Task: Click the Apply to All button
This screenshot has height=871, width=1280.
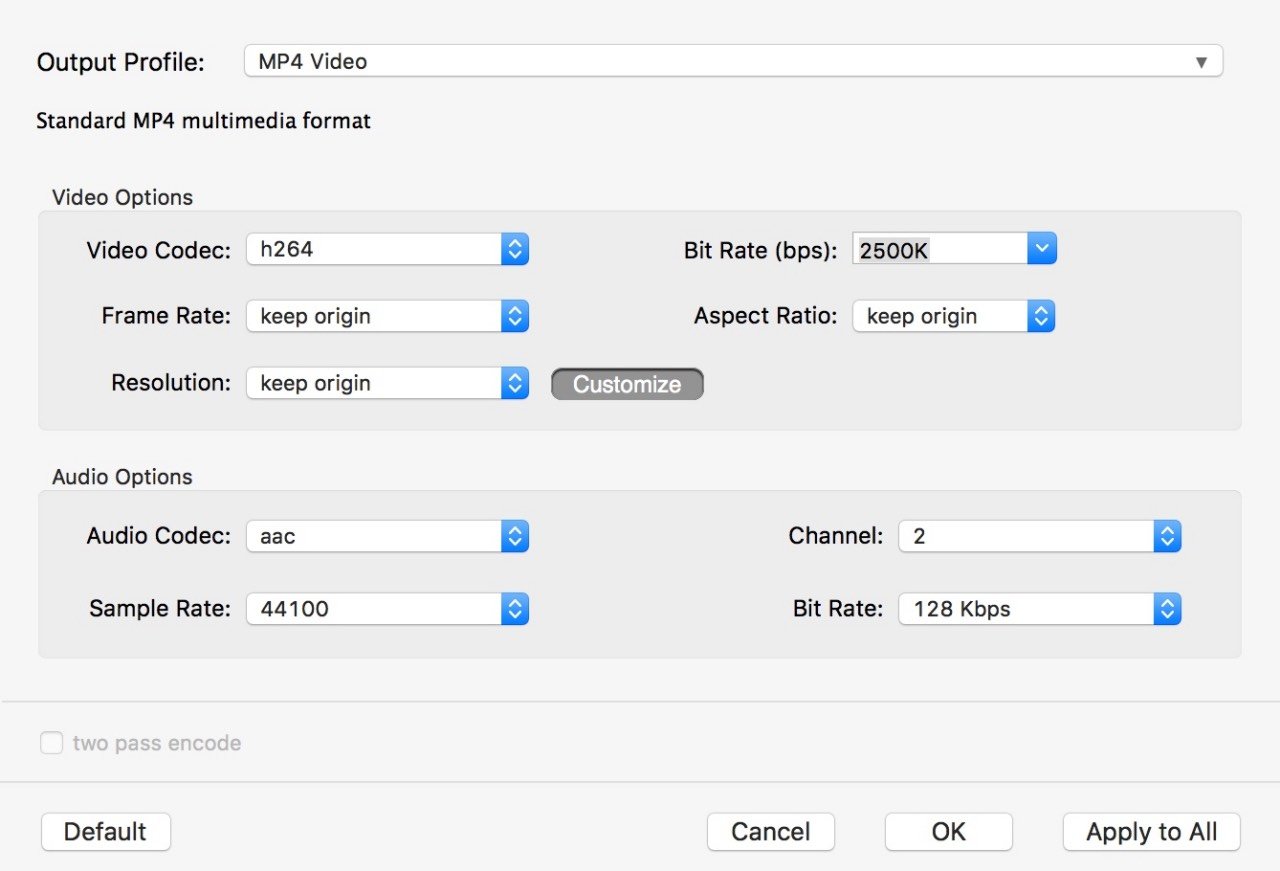Action: (1151, 832)
